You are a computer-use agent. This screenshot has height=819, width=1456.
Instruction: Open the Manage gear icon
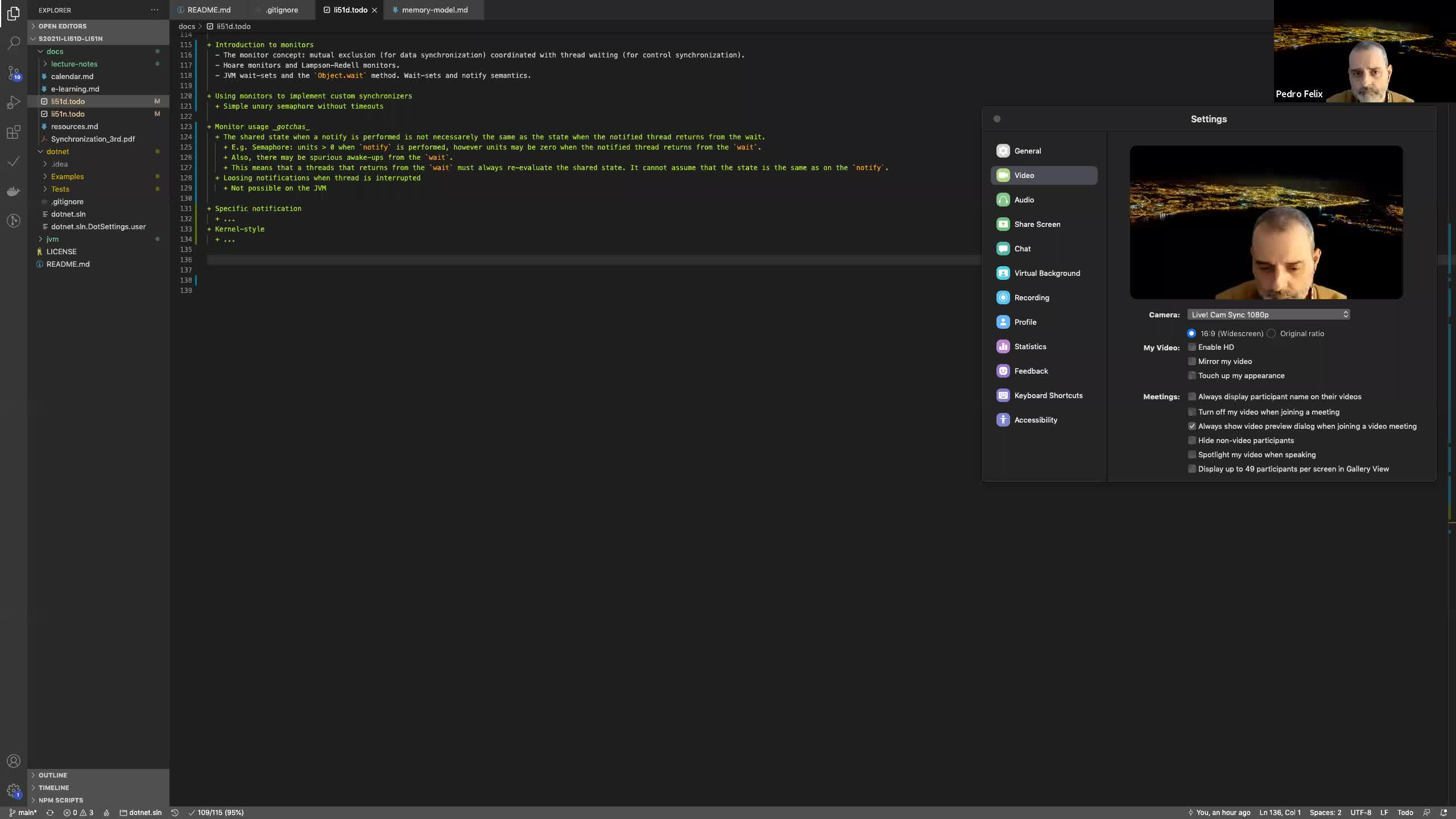coord(14,791)
